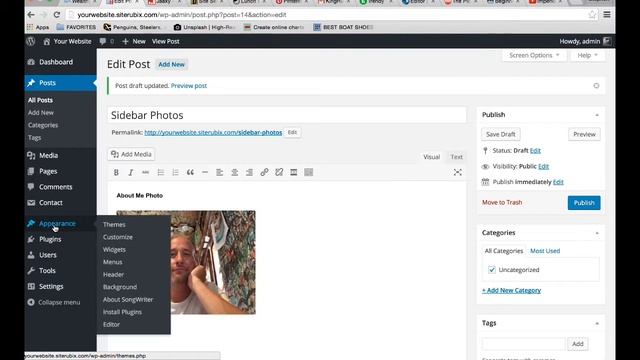Toggle bold formatting in editor toolbar
Screen dimensions: 640x360
point(116,172)
